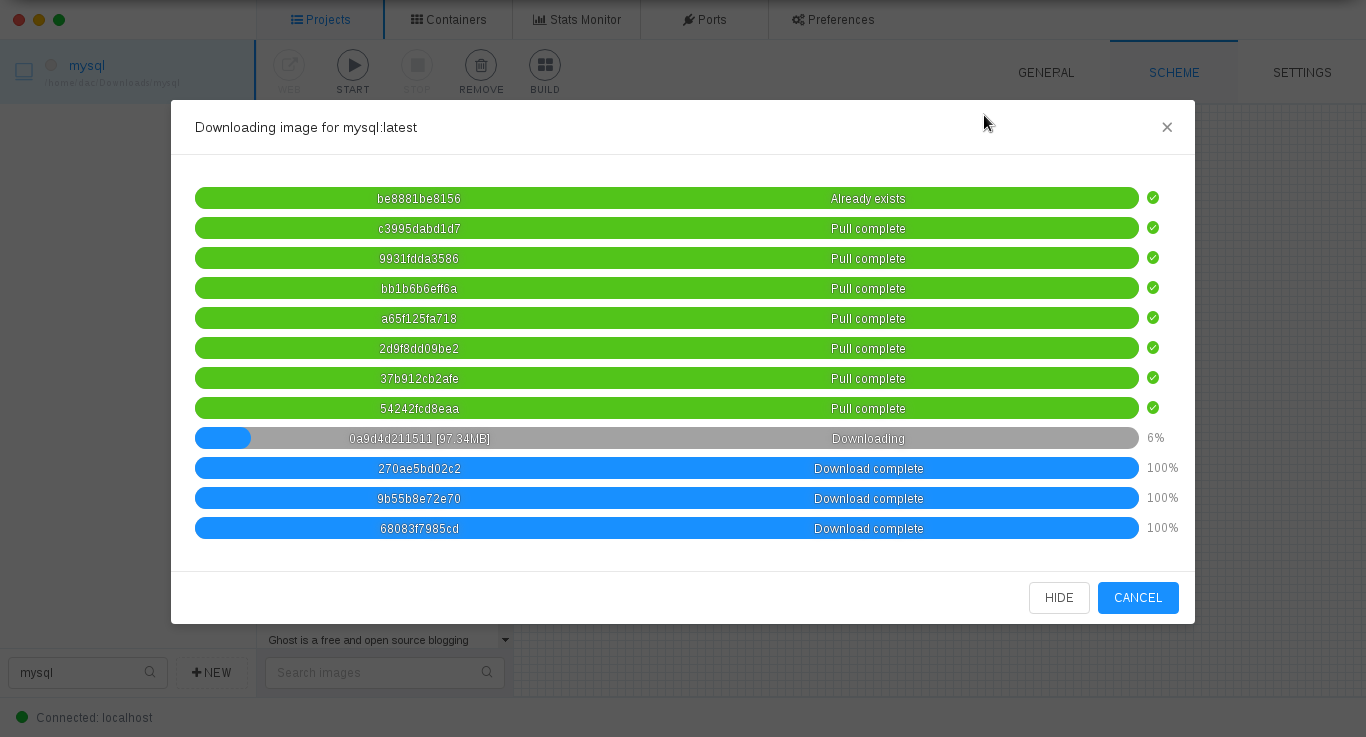Open the Ports tab
The width and height of the screenshot is (1366, 737).
(704, 19)
